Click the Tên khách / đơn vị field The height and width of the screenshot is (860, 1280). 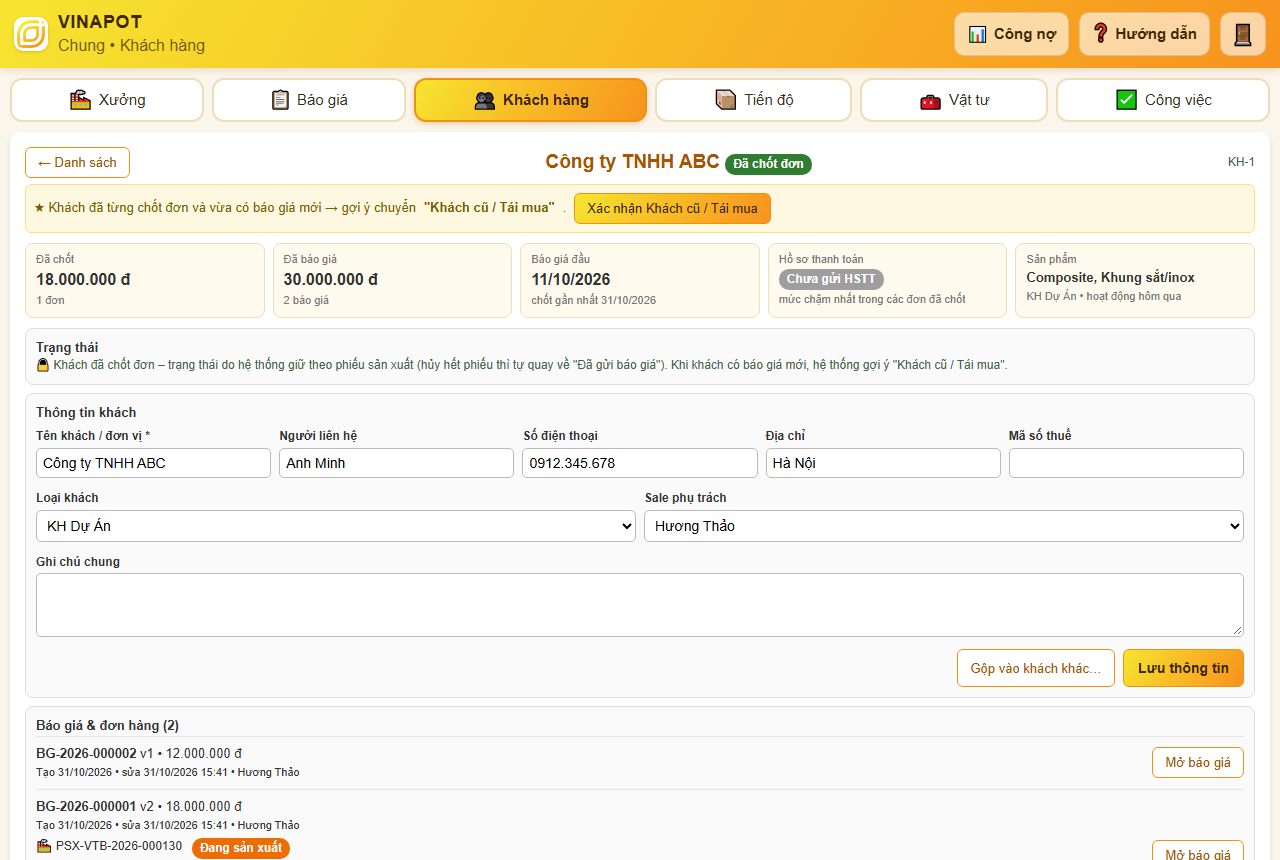click(x=153, y=463)
